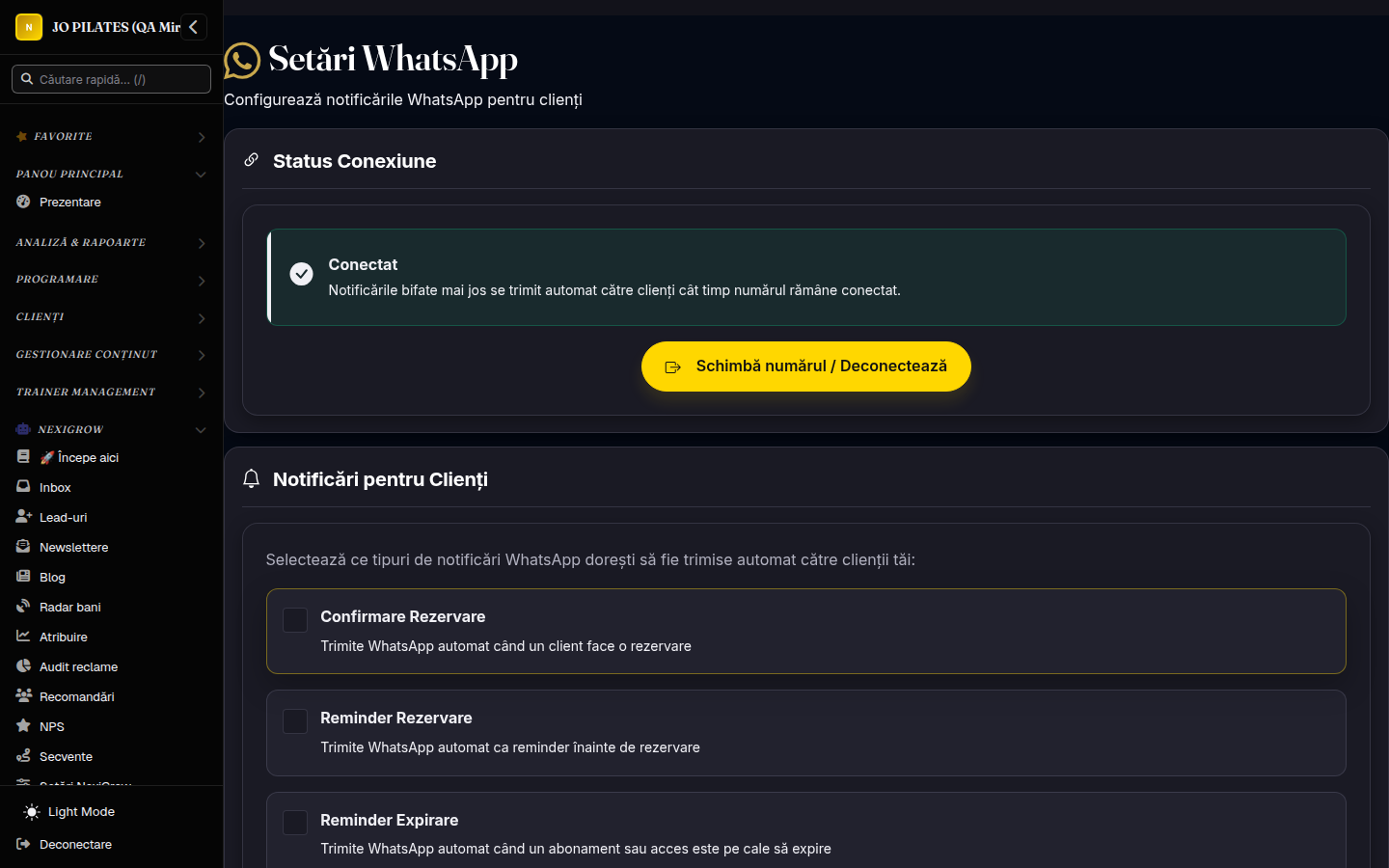The image size is (1389, 868).
Task: Click the Trainer Management section label
Action: pos(86,393)
